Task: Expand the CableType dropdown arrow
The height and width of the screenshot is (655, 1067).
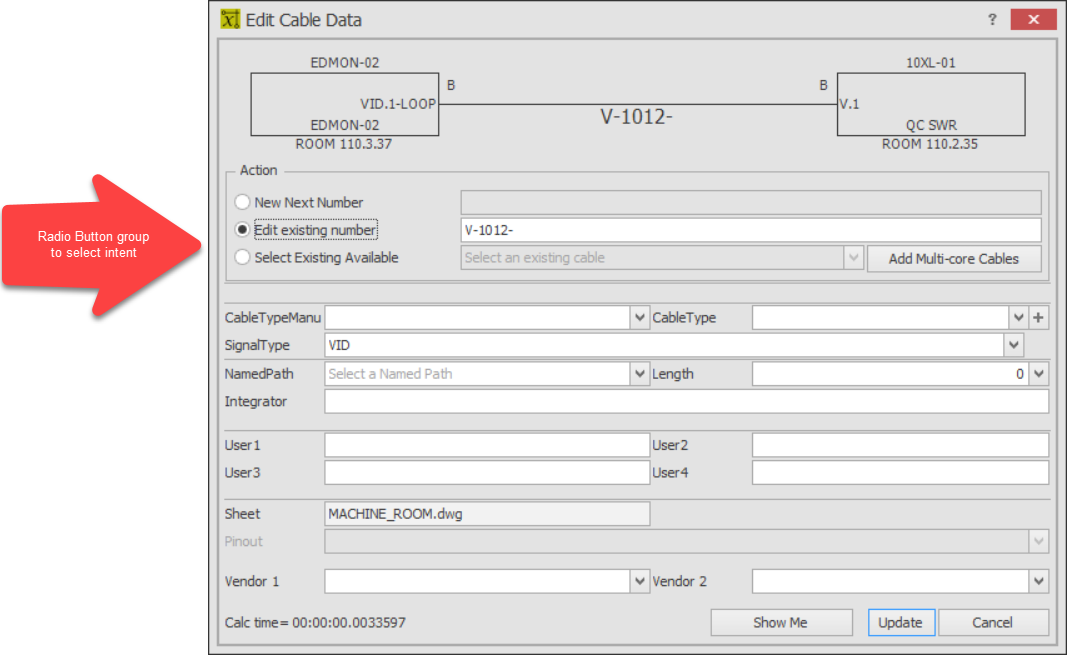Action: (x=1018, y=318)
